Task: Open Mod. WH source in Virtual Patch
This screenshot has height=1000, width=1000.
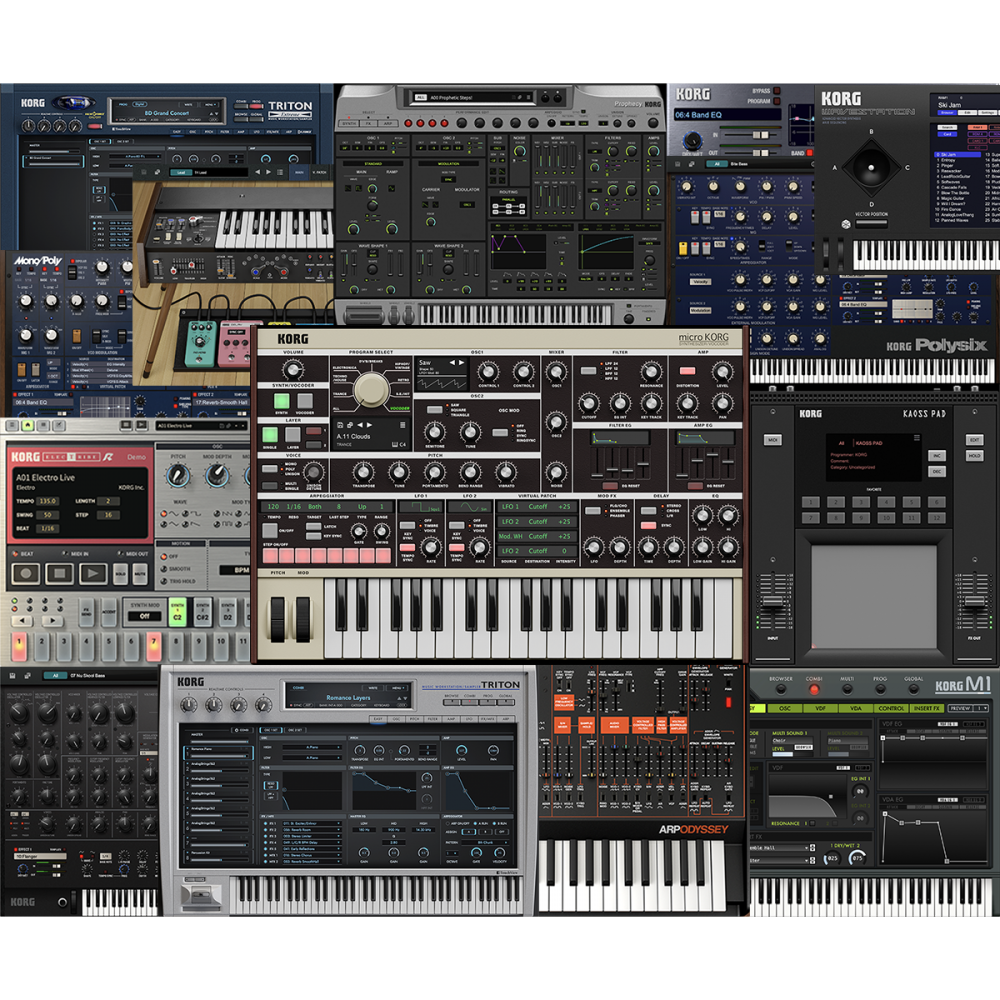Action: (510, 536)
